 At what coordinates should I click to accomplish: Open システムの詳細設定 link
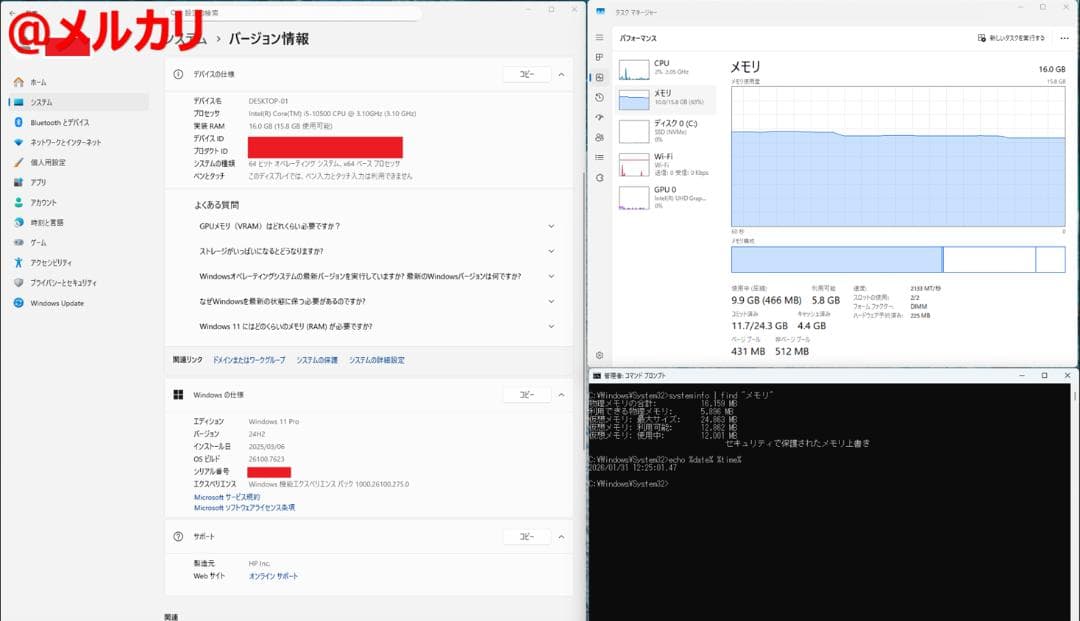[376, 360]
